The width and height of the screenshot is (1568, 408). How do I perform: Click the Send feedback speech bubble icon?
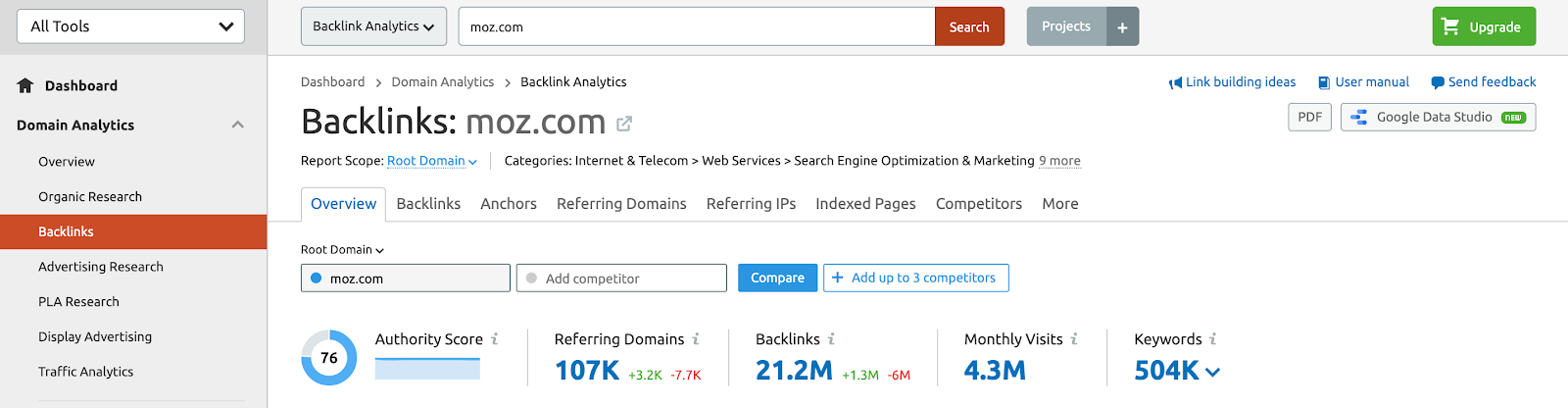(x=1438, y=82)
